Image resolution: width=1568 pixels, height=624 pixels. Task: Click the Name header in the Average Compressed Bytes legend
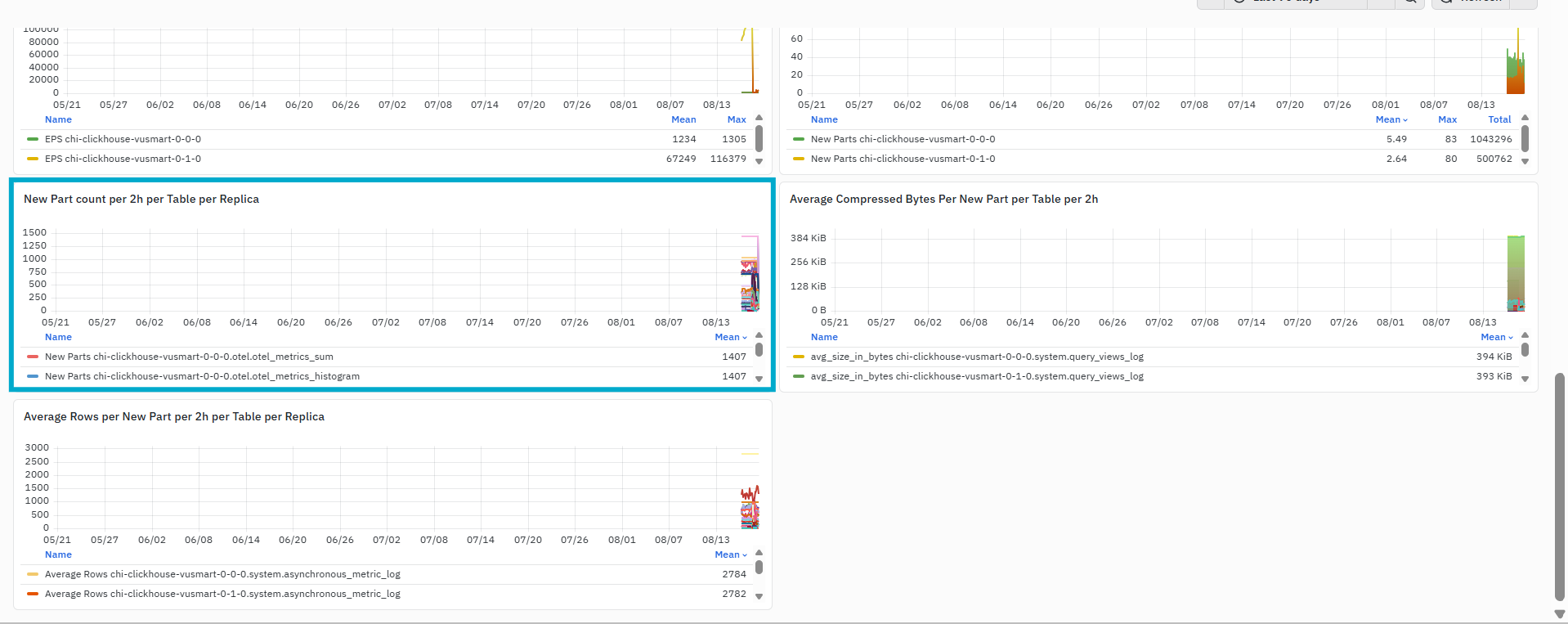824,337
